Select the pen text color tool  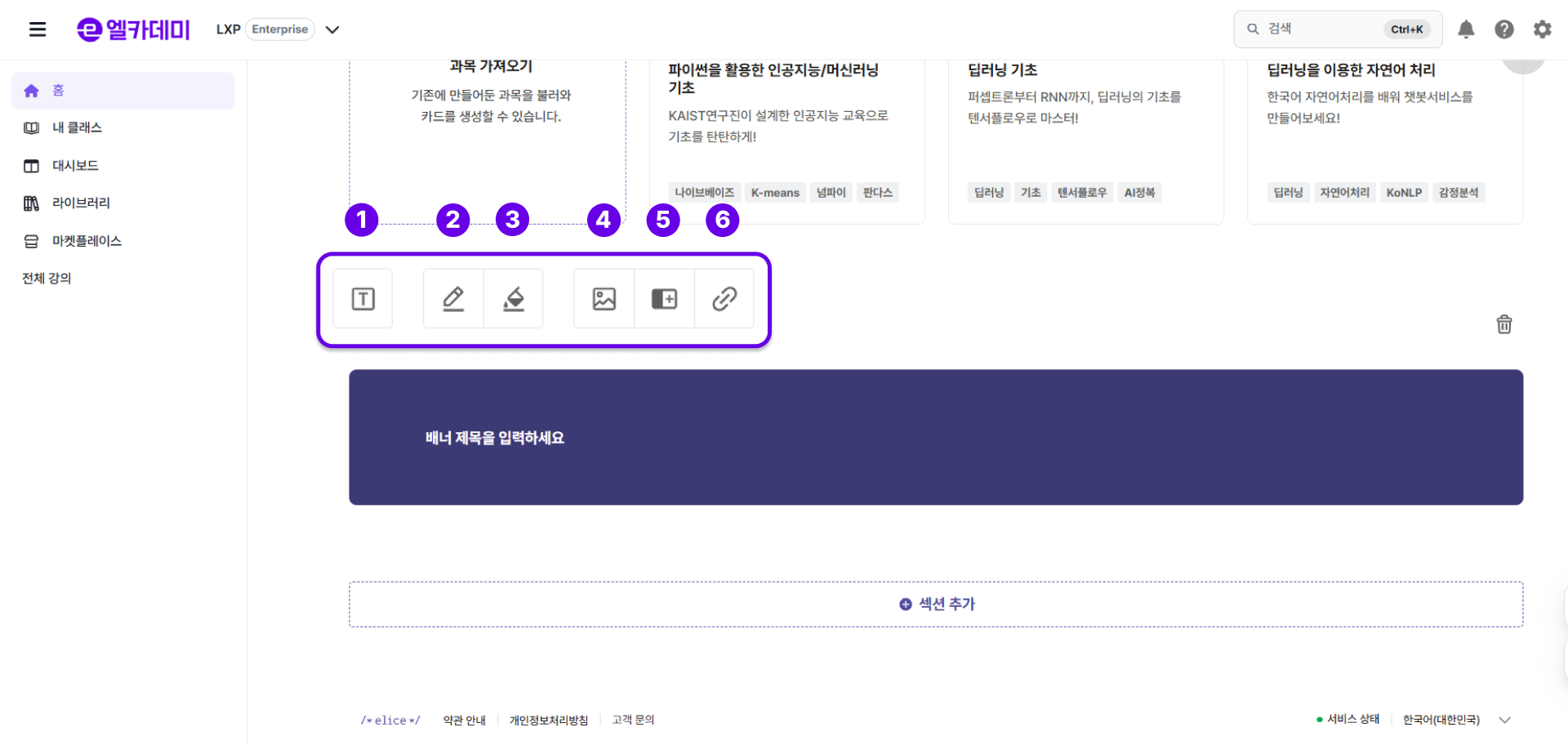pos(453,299)
